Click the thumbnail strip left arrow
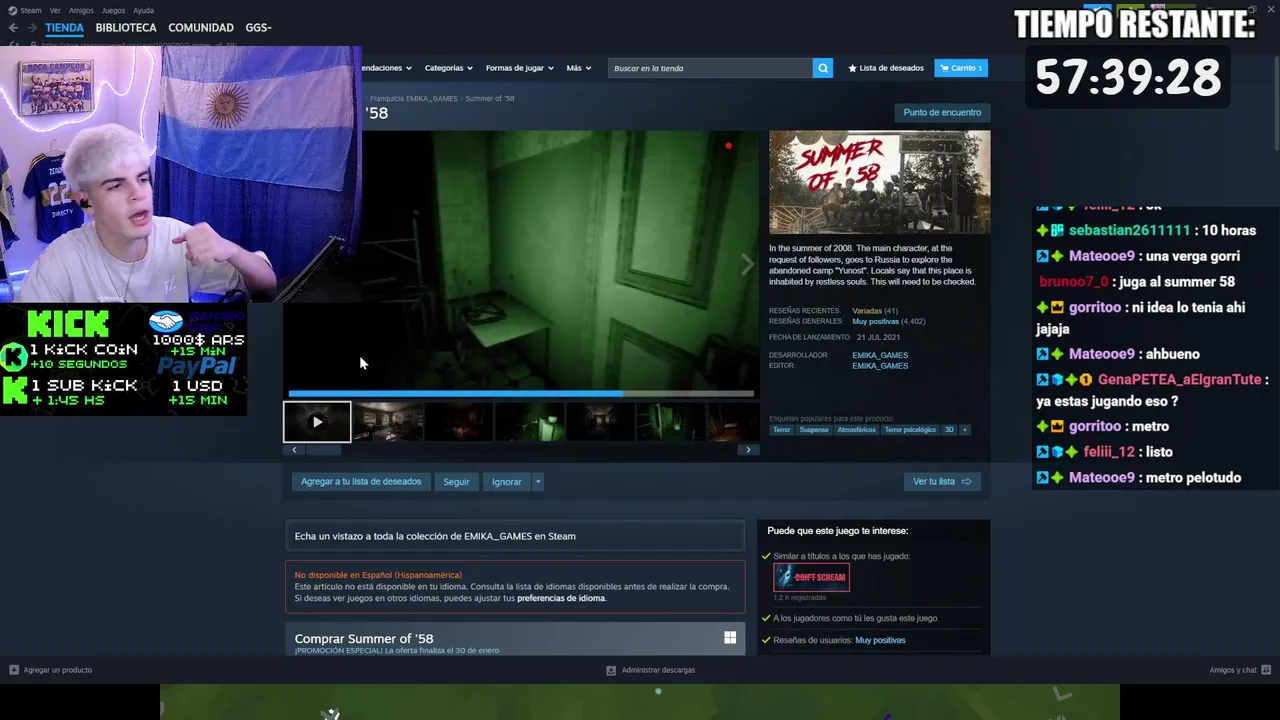The height and width of the screenshot is (720, 1280). point(294,450)
